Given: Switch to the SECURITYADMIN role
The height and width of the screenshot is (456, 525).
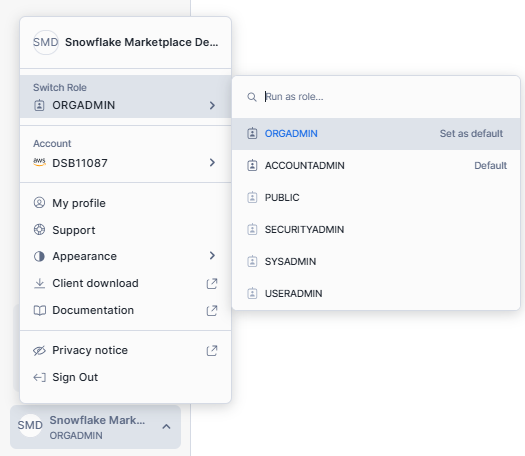Looking at the screenshot, I should (376, 229).
